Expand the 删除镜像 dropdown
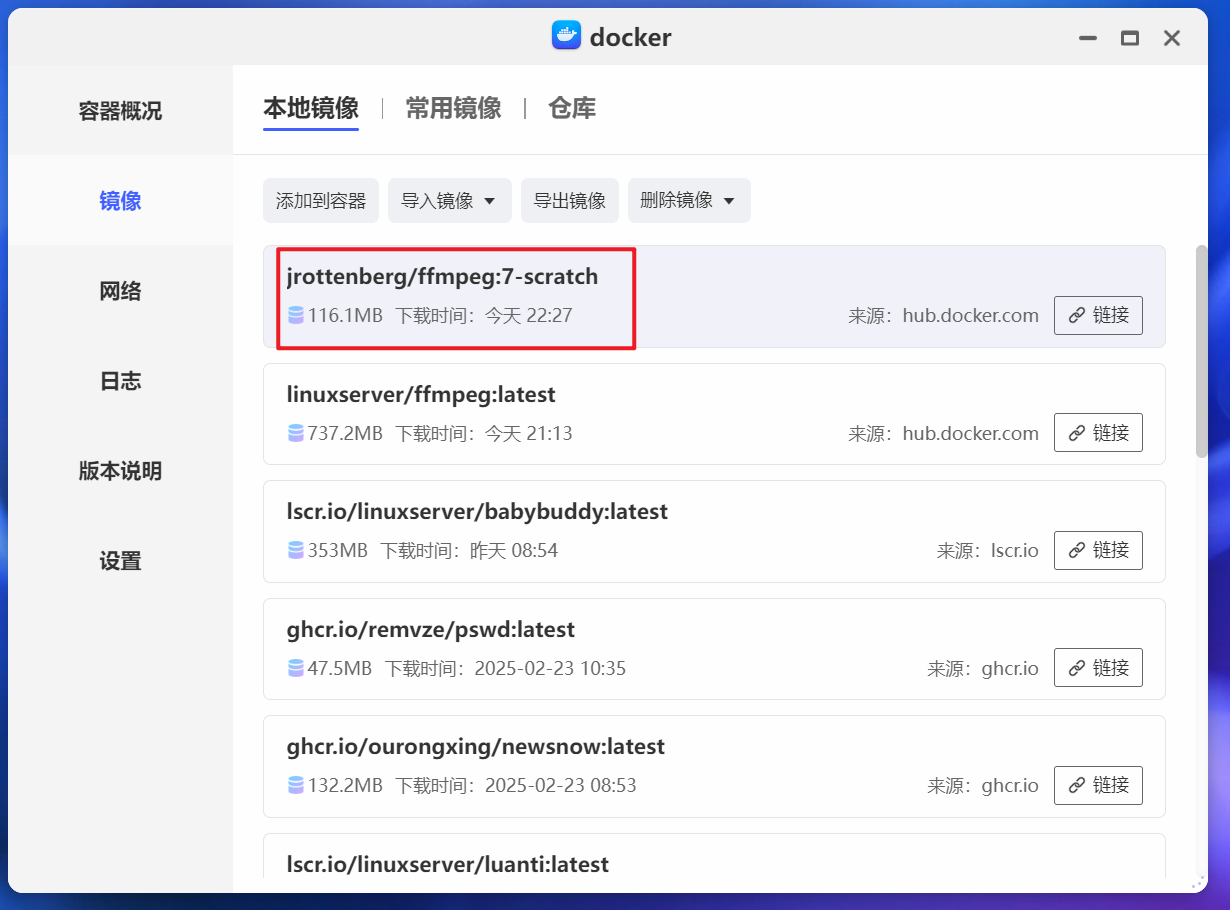 [x=689, y=201]
